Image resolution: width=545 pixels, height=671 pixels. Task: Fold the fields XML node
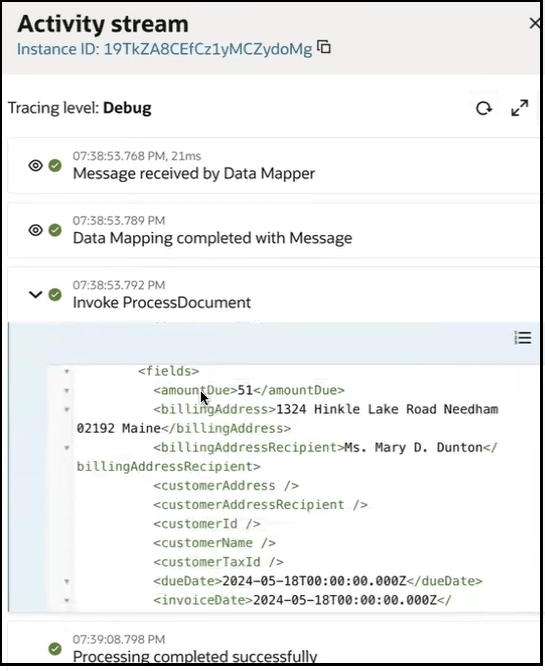point(67,371)
